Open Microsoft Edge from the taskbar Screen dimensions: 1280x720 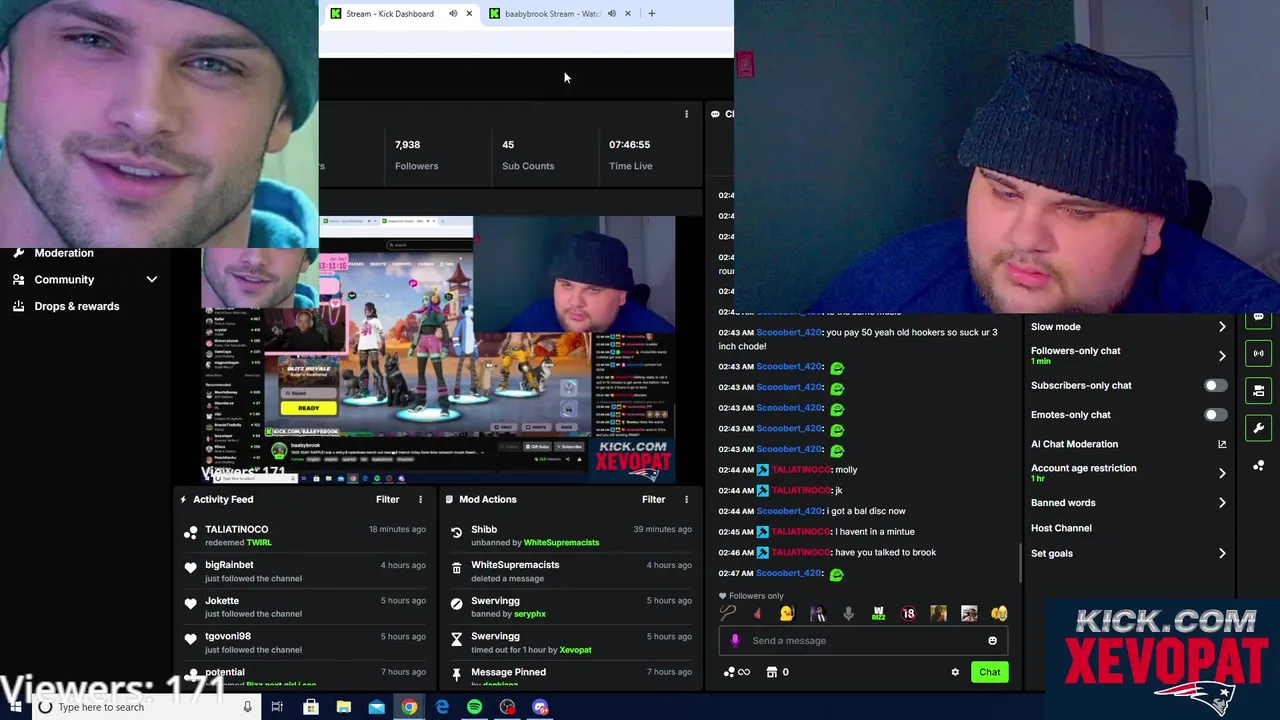(442, 707)
